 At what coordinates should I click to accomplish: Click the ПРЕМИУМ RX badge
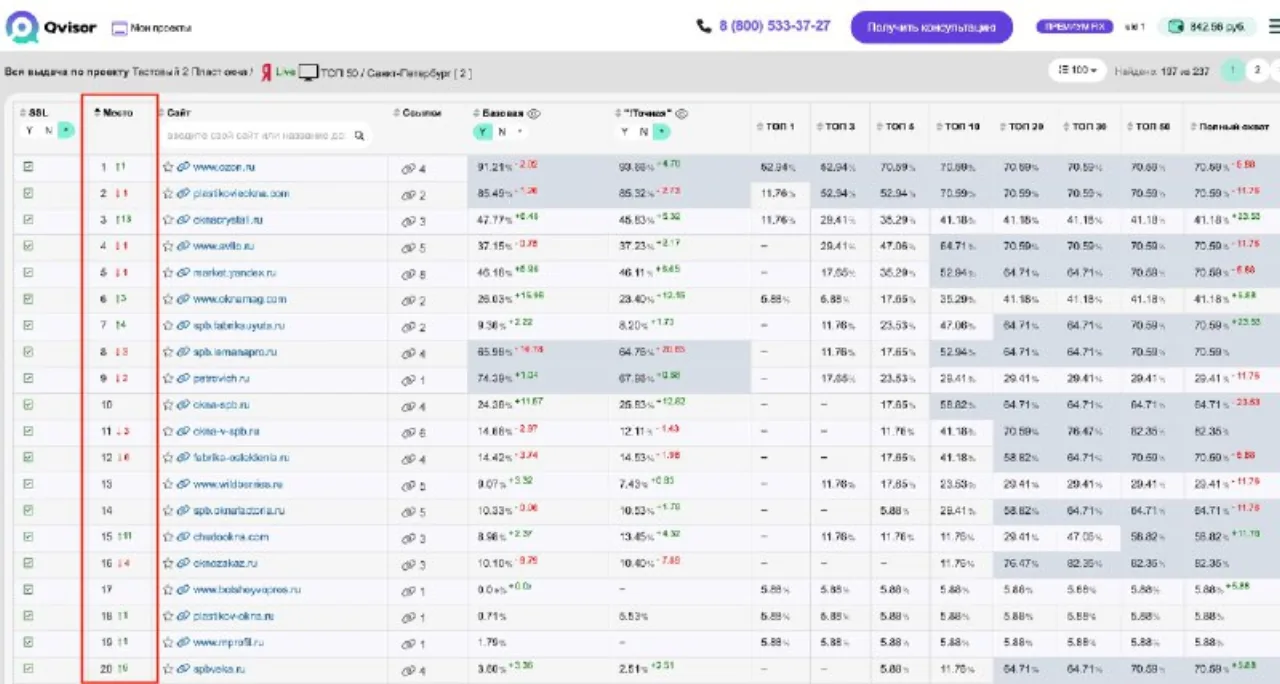[1075, 27]
